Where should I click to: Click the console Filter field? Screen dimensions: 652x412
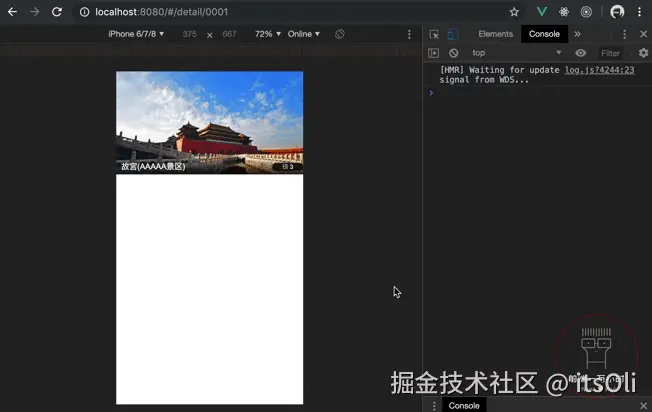pyautogui.click(x=610, y=53)
